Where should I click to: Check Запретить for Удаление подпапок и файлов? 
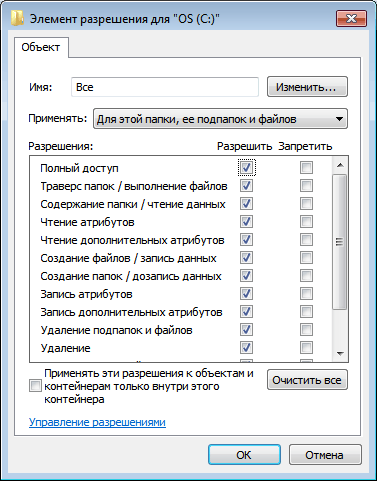(306, 329)
